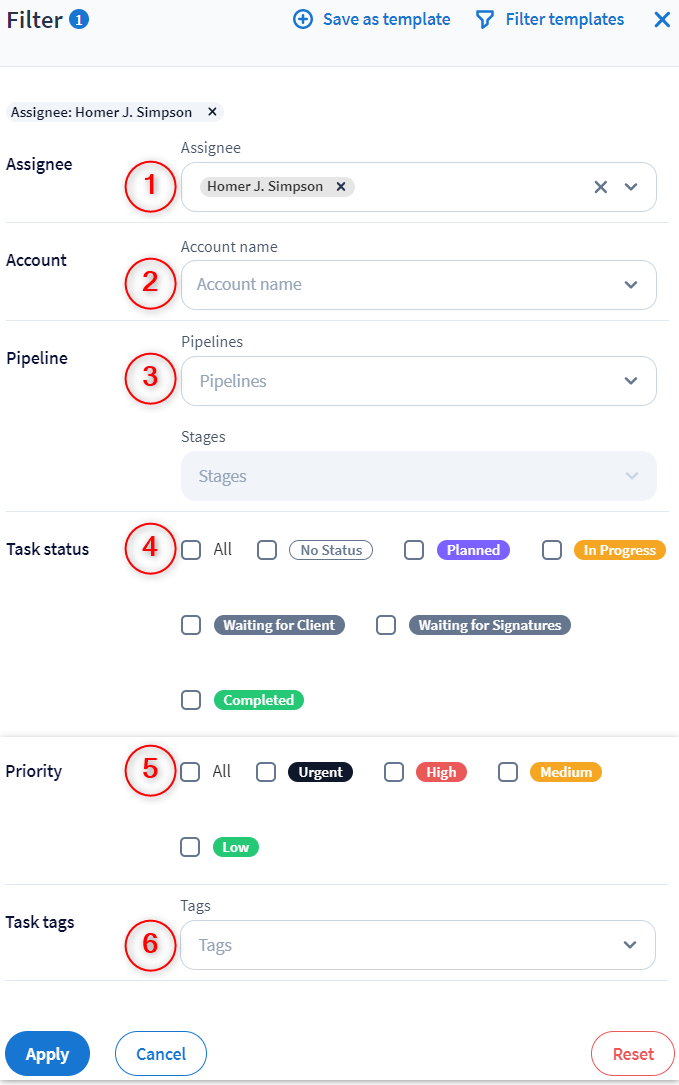This screenshot has width=679, height=1085.
Task: Click the Cancel button
Action: (x=161, y=1054)
